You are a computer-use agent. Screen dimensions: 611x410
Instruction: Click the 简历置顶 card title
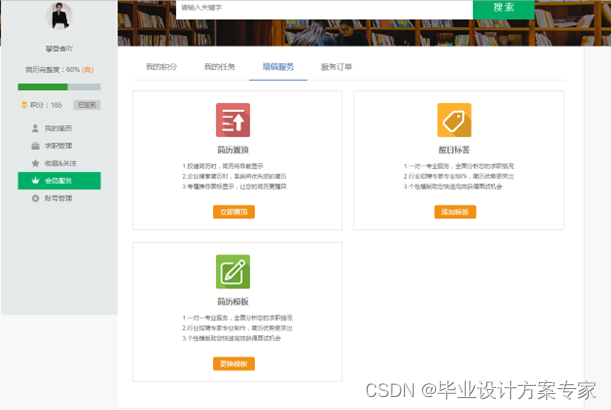point(233,150)
